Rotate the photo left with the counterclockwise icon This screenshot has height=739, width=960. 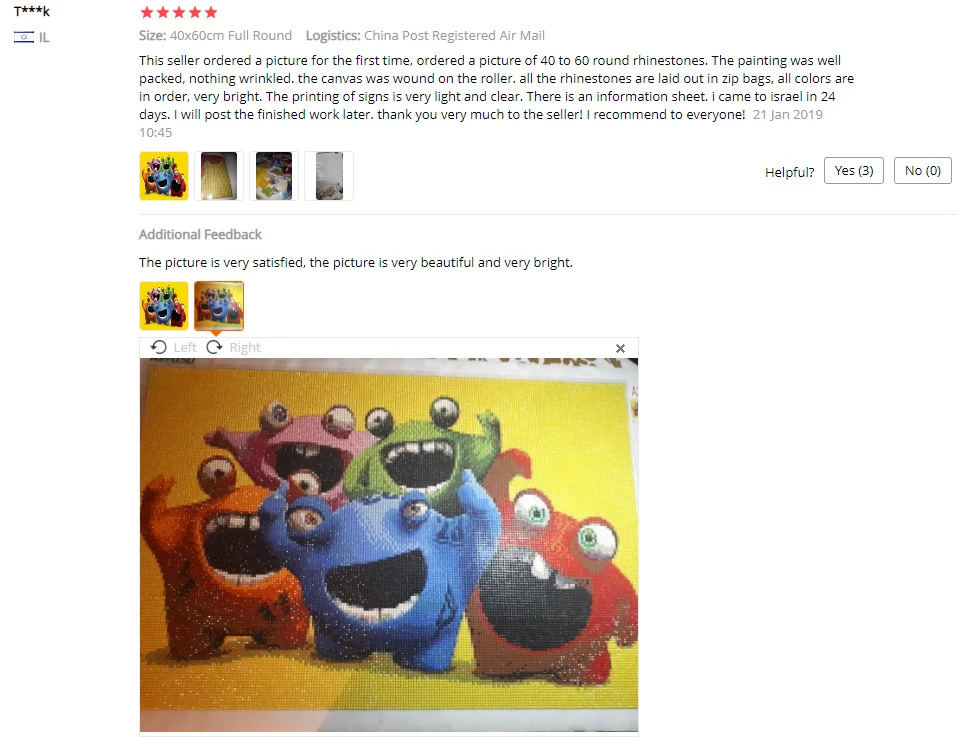pyautogui.click(x=159, y=347)
